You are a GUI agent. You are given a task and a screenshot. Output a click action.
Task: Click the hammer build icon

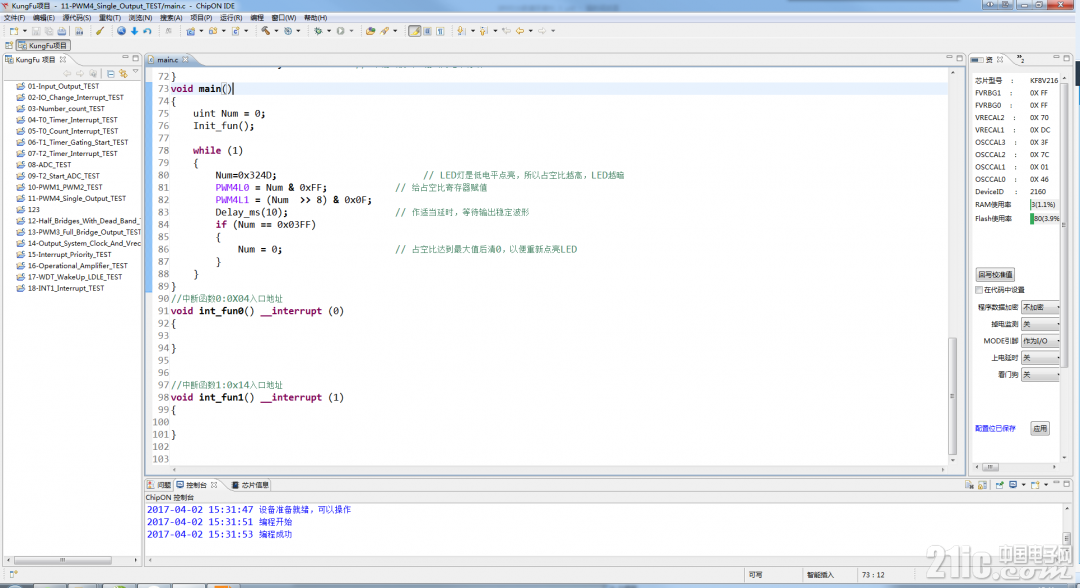265,31
